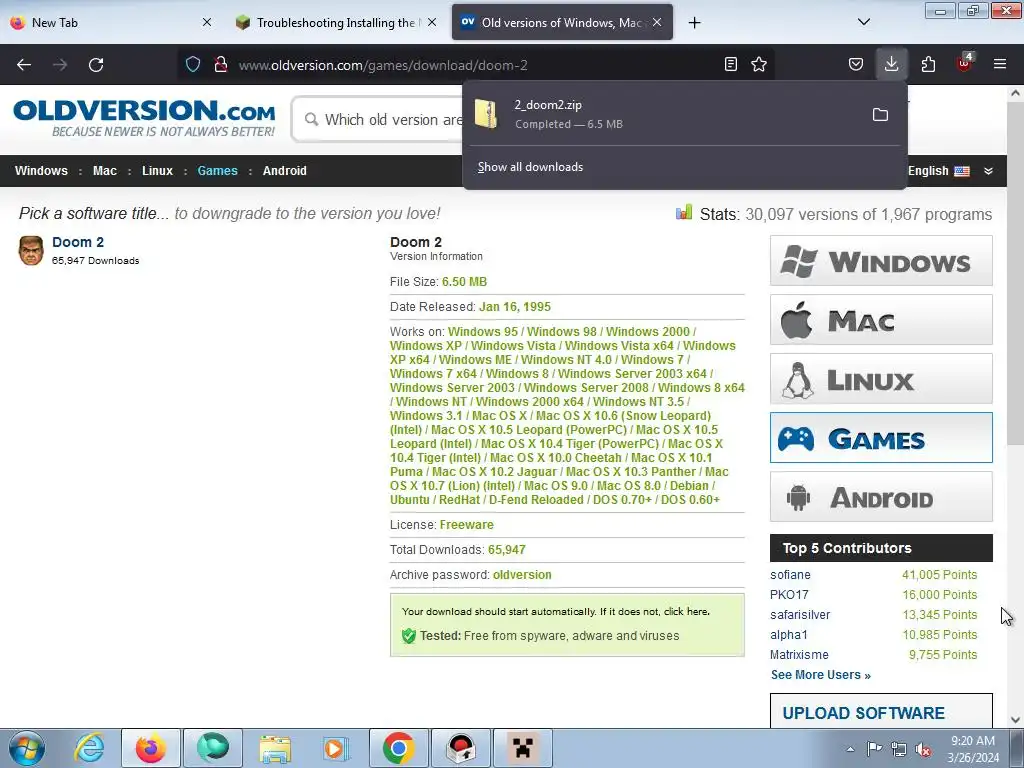Click the muted volume tray icon
The image size is (1024, 768).
pos(923,749)
